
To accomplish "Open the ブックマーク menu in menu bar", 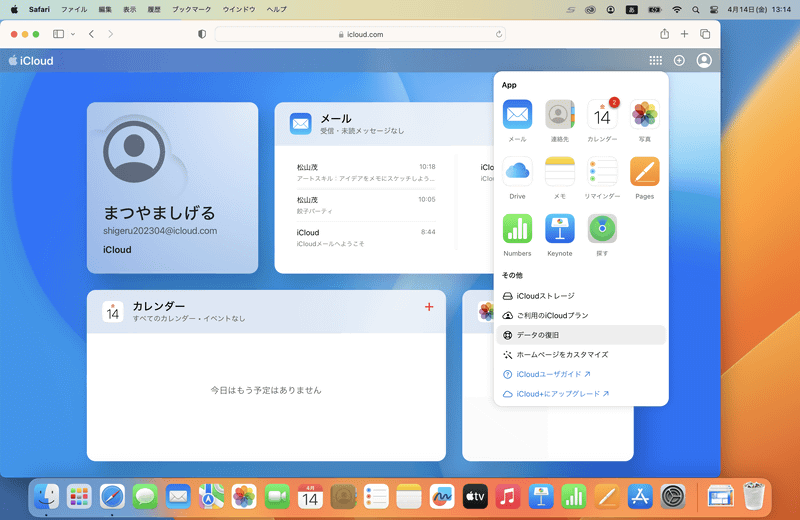I will tap(191, 9).
